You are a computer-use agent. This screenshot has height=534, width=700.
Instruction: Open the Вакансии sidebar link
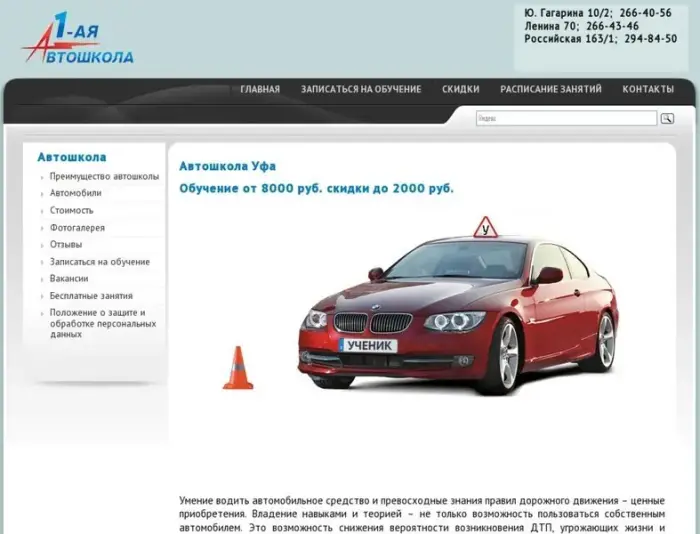pos(69,278)
